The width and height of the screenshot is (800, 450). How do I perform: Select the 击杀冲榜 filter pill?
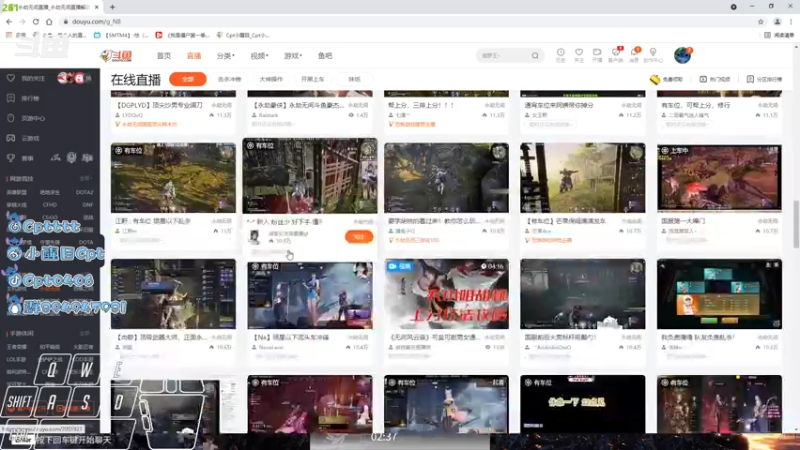coord(230,79)
